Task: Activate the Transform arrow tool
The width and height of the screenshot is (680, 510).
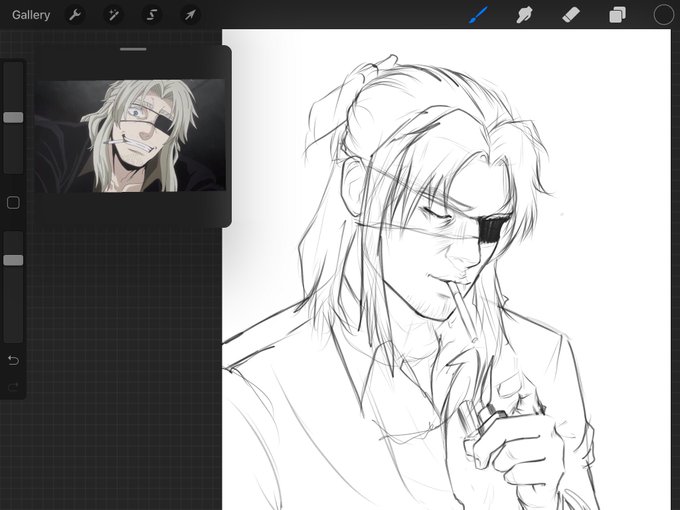Action: click(x=190, y=15)
